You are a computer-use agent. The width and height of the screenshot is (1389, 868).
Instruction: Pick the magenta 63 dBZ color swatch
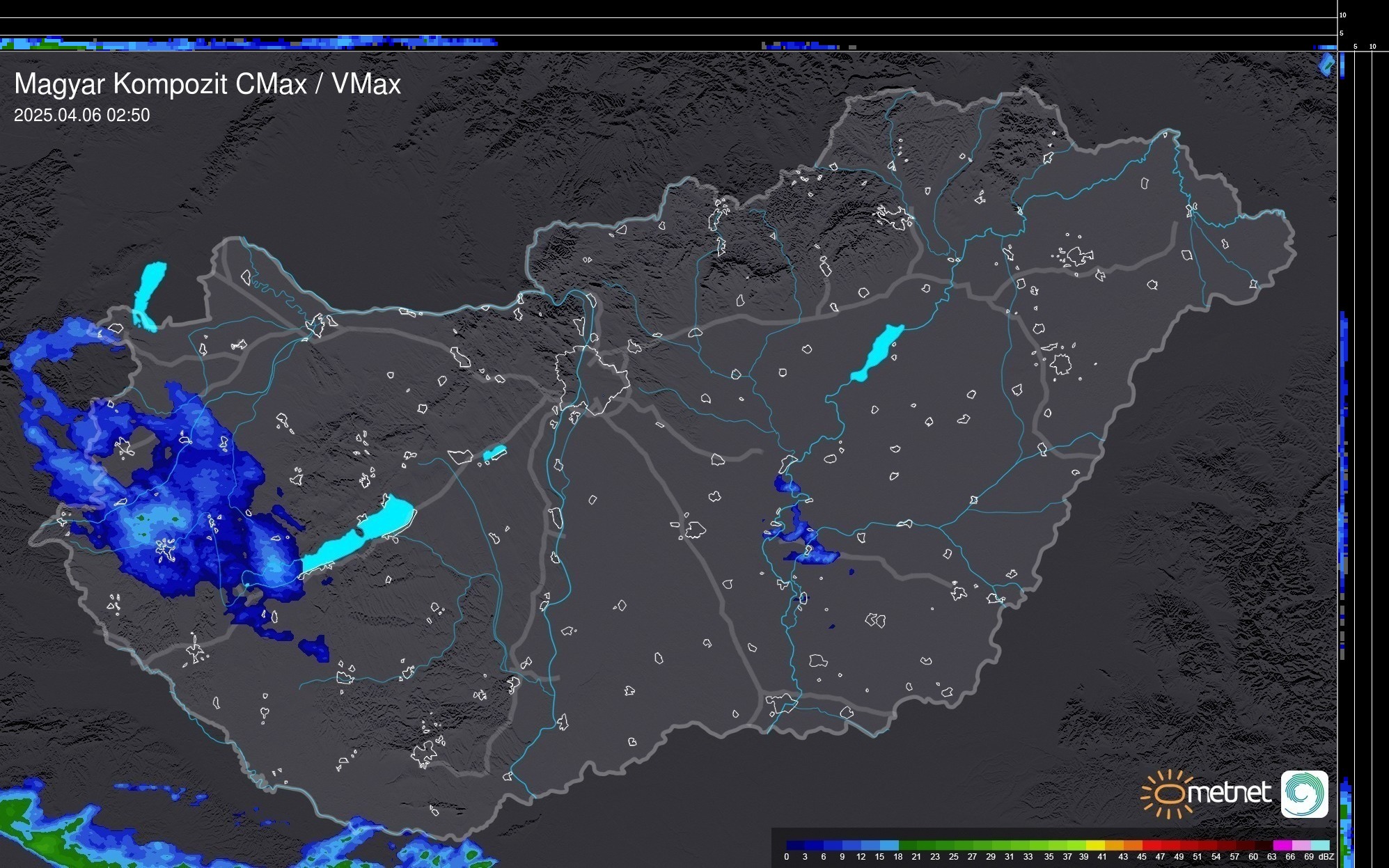click(x=1281, y=845)
